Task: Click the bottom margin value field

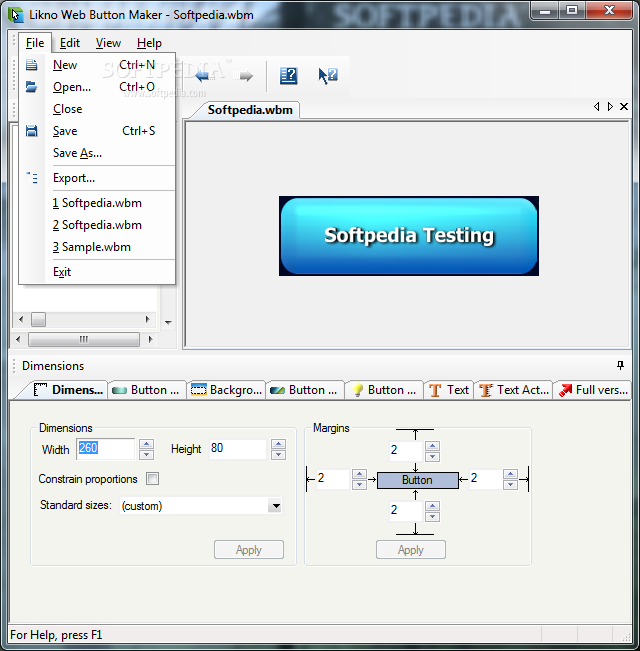Action: pyautogui.click(x=405, y=511)
